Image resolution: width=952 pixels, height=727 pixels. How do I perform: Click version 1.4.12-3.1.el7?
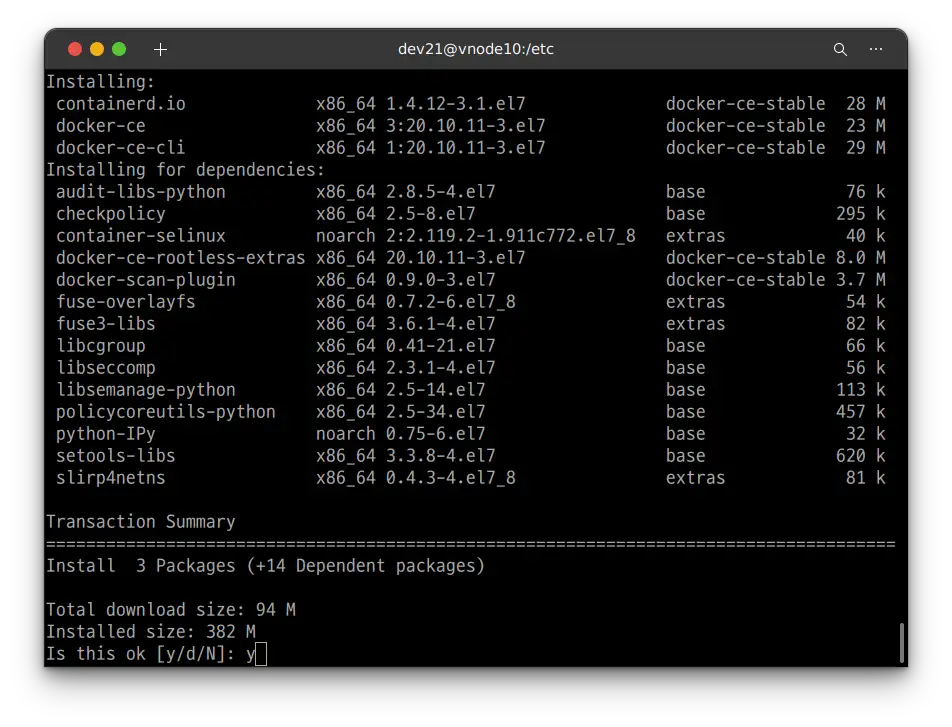455,104
